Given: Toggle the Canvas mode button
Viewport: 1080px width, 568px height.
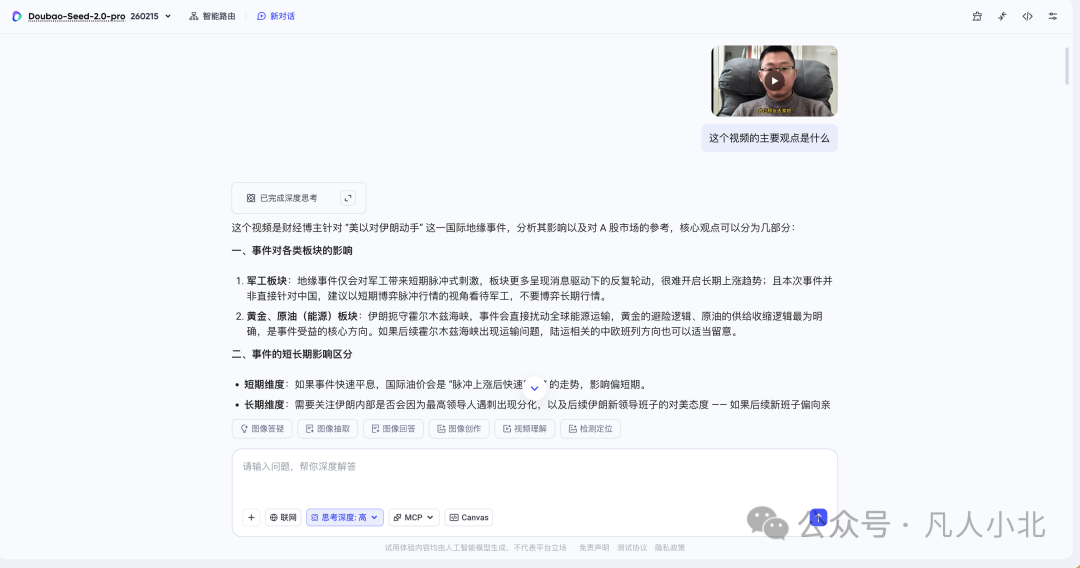Looking at the screenshot, I should tap(469, 517).
